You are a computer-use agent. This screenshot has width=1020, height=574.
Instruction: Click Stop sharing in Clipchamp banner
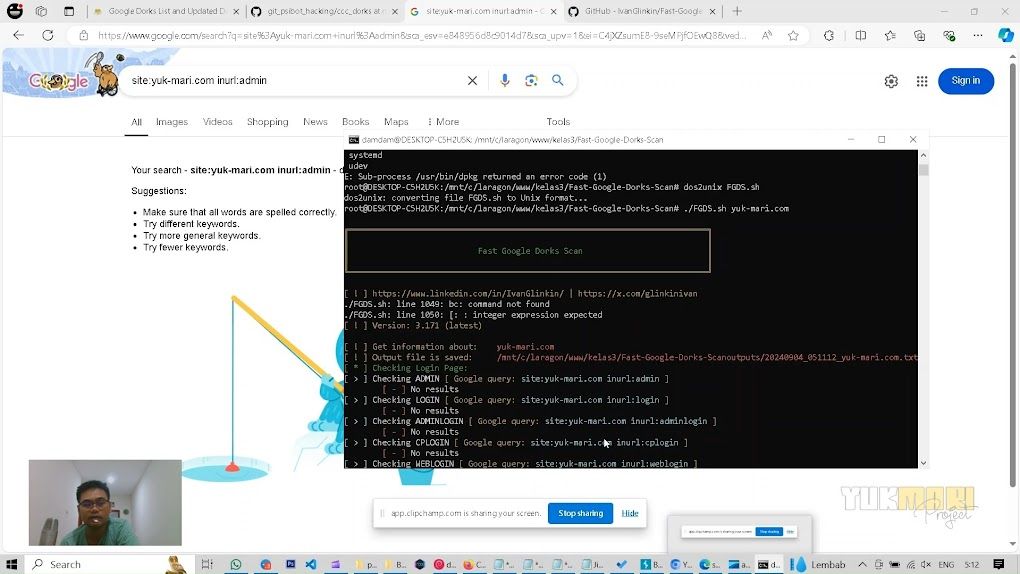pos(580,513)
